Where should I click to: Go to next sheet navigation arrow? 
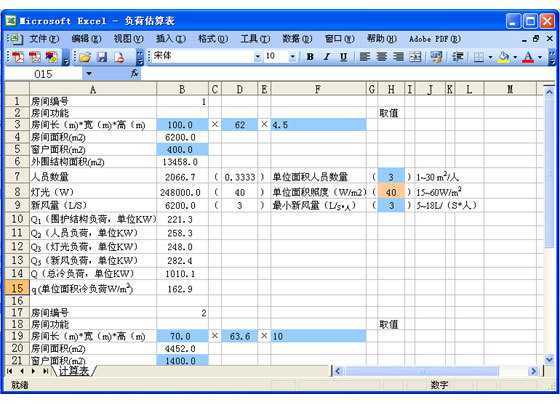(x=33, y=371)
